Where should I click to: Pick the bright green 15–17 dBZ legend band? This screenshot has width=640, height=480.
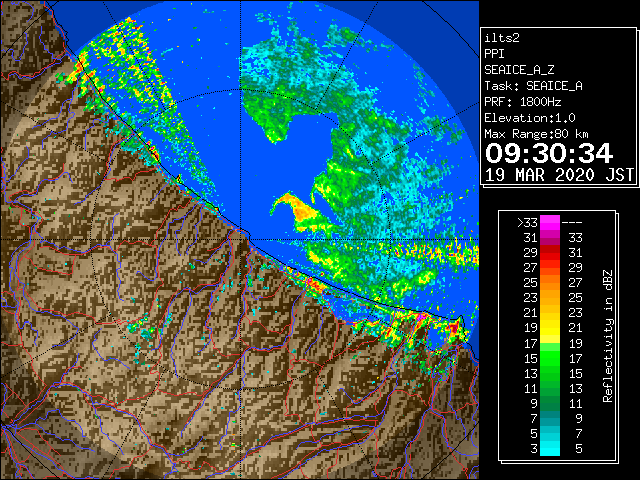550,358
